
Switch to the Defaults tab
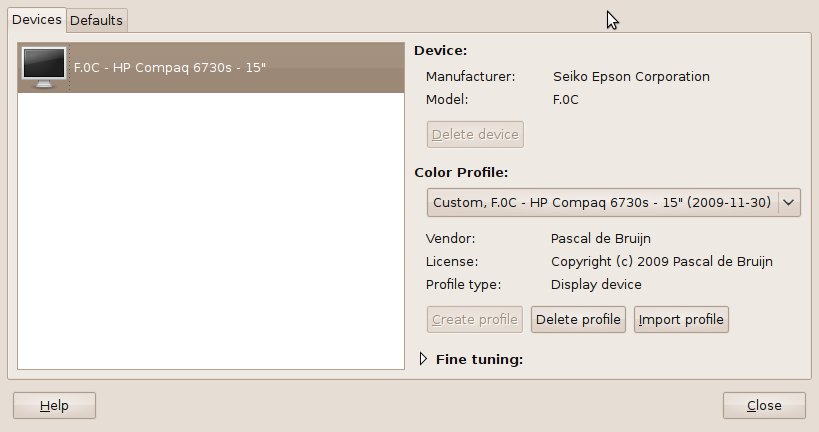[97, 20]
